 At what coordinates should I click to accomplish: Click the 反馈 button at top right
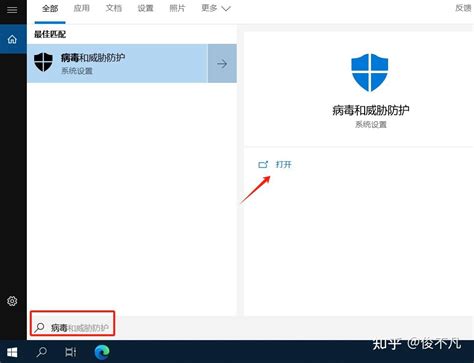click(x=464, y=8)
